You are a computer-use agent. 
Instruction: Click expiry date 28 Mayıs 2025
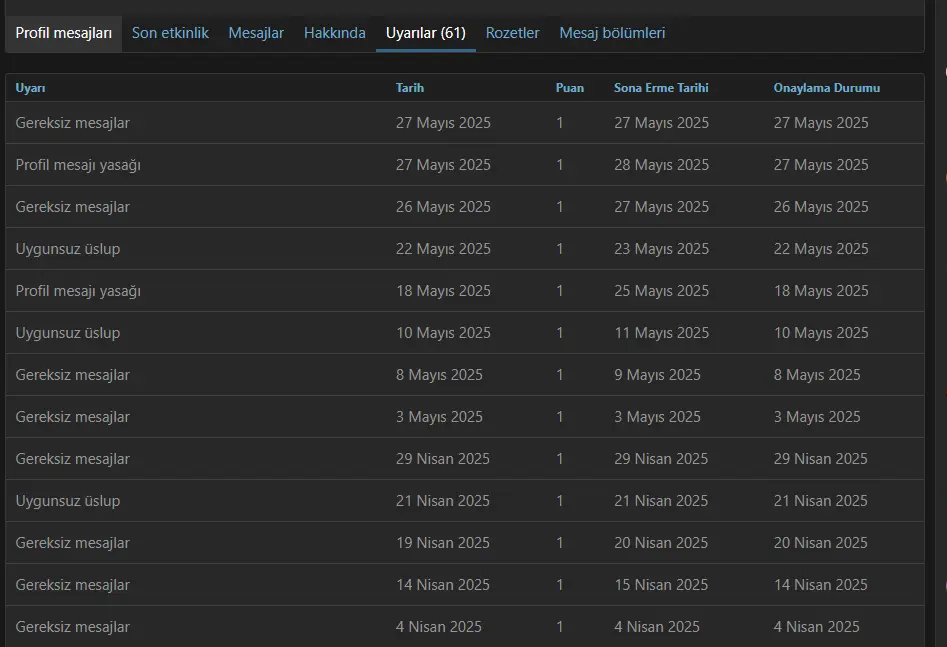pos(661,165)
